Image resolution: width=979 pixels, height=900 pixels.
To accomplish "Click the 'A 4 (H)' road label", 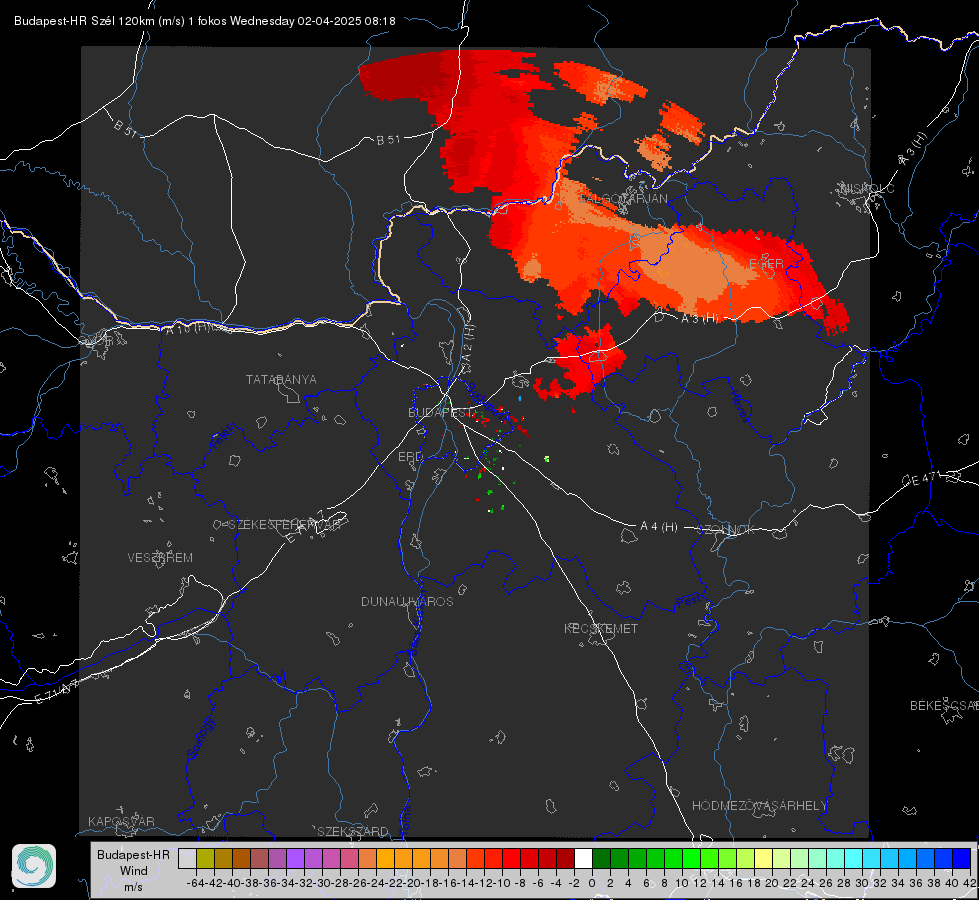I will pos(659,527).
